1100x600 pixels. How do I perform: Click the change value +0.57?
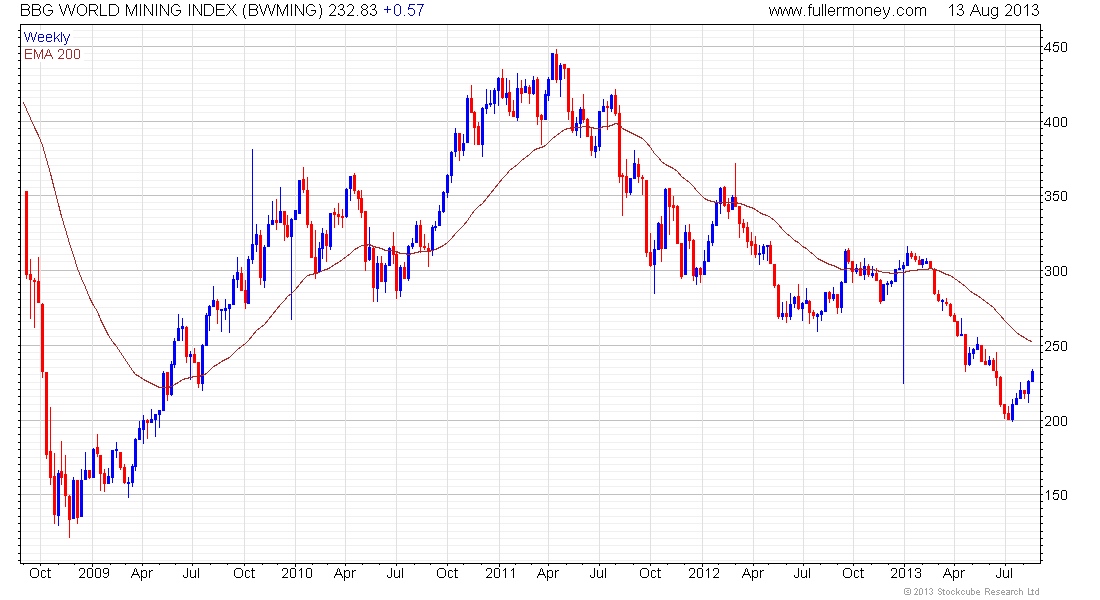[x=403, y=11]
